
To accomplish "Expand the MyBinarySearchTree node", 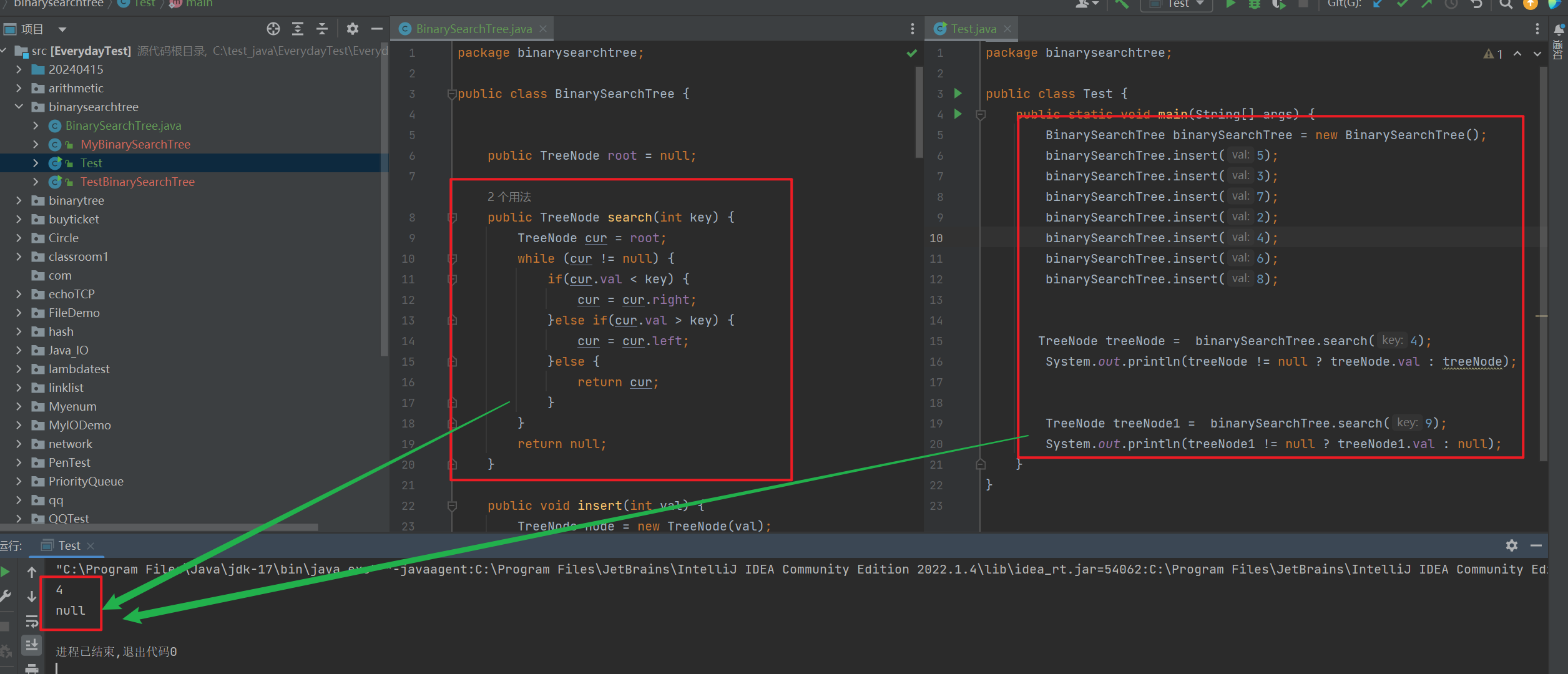I will pos(36,144).
